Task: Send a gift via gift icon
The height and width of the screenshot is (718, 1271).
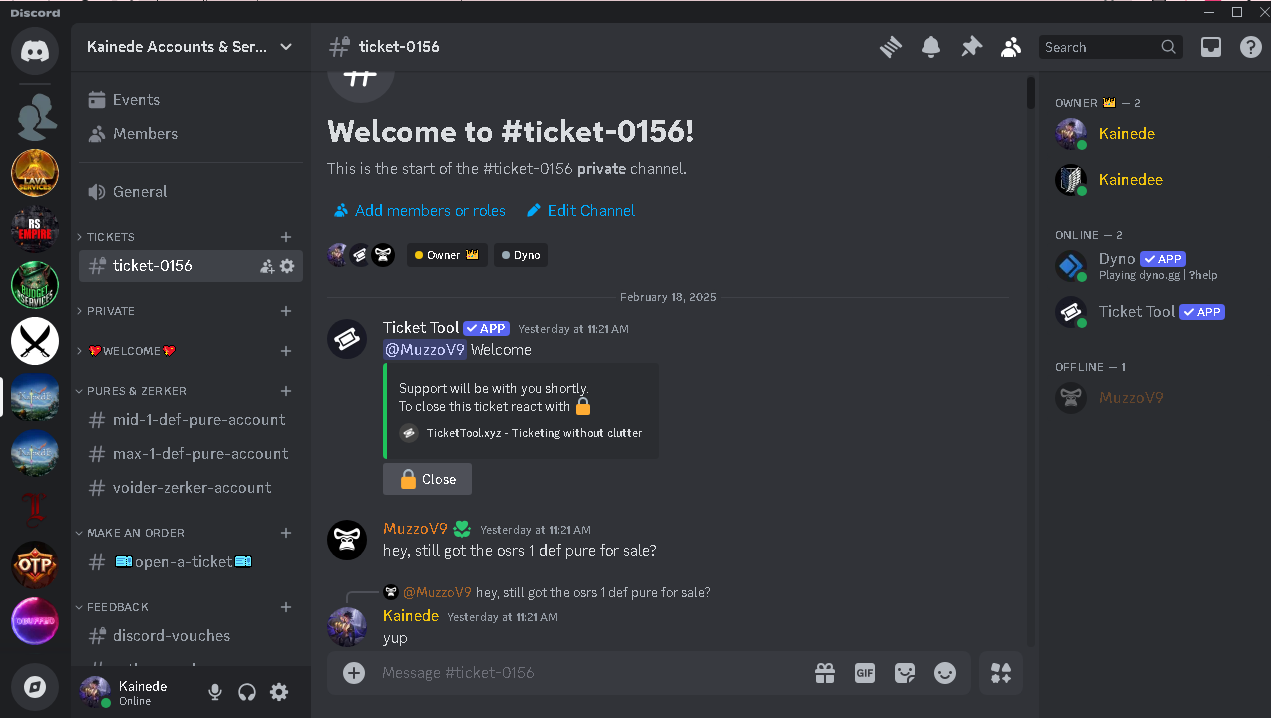Action: [x=825, y=673]
